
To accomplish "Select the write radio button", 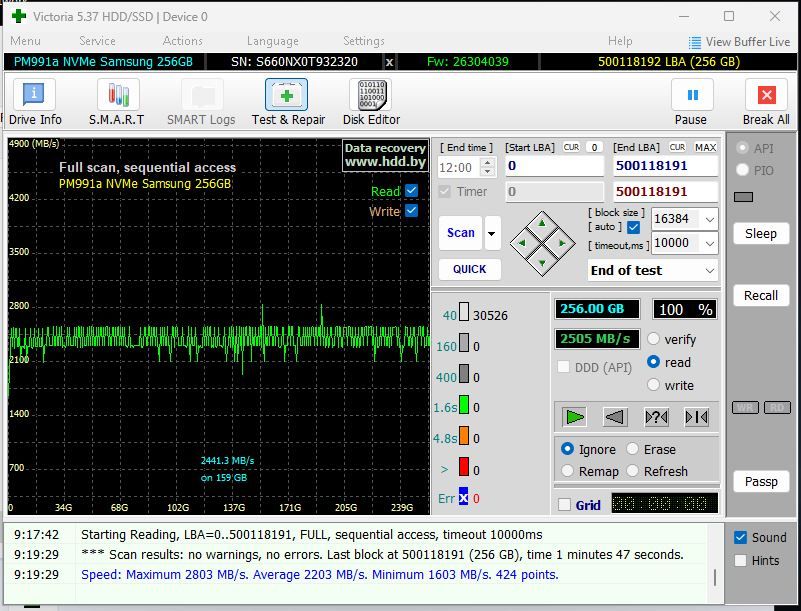I will pyautogui.click(x=653, y=385).
